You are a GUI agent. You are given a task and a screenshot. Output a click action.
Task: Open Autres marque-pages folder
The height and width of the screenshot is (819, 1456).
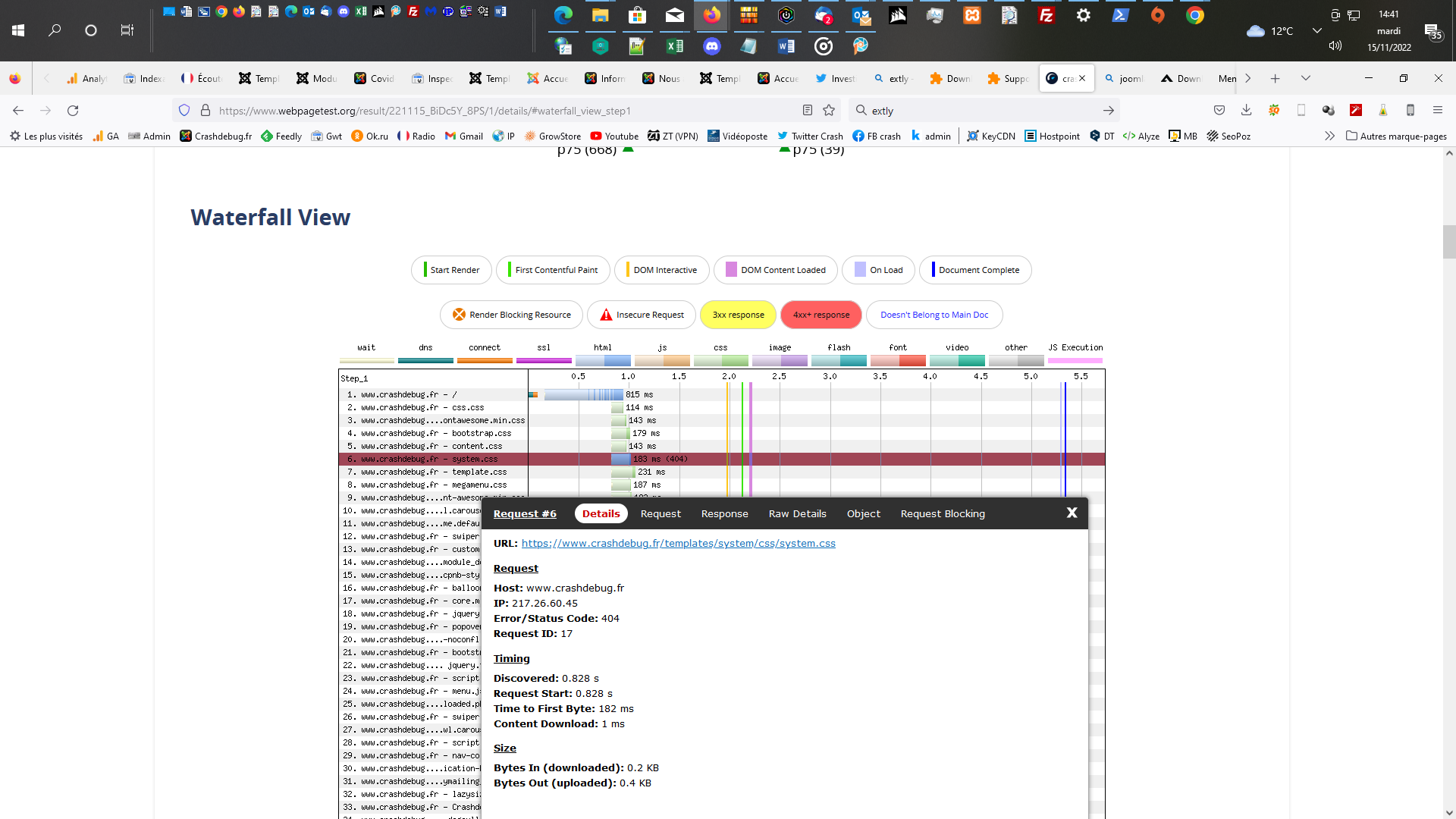coord(1396,136)
